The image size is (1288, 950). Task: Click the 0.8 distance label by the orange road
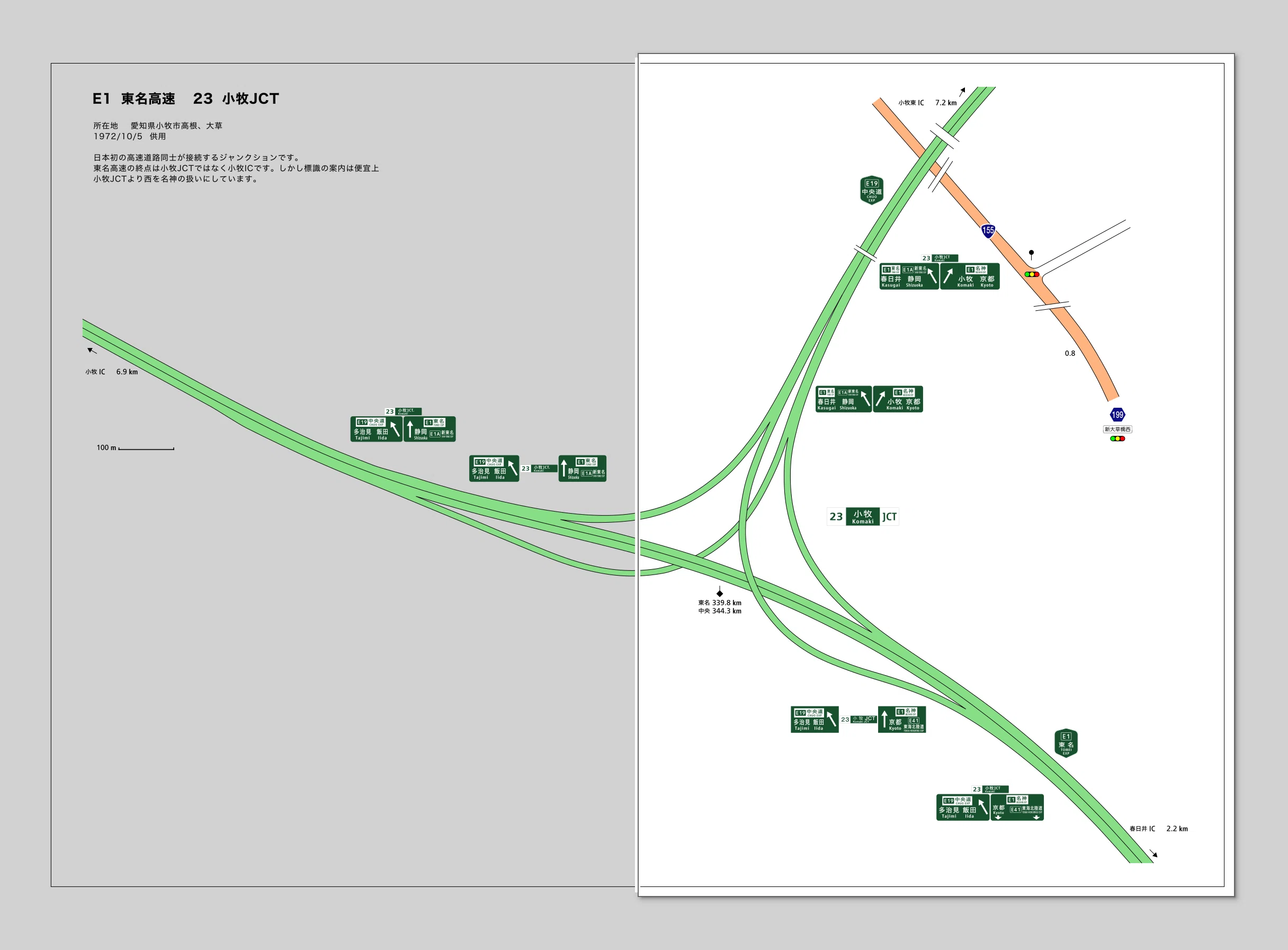[x=1069, y=354]
